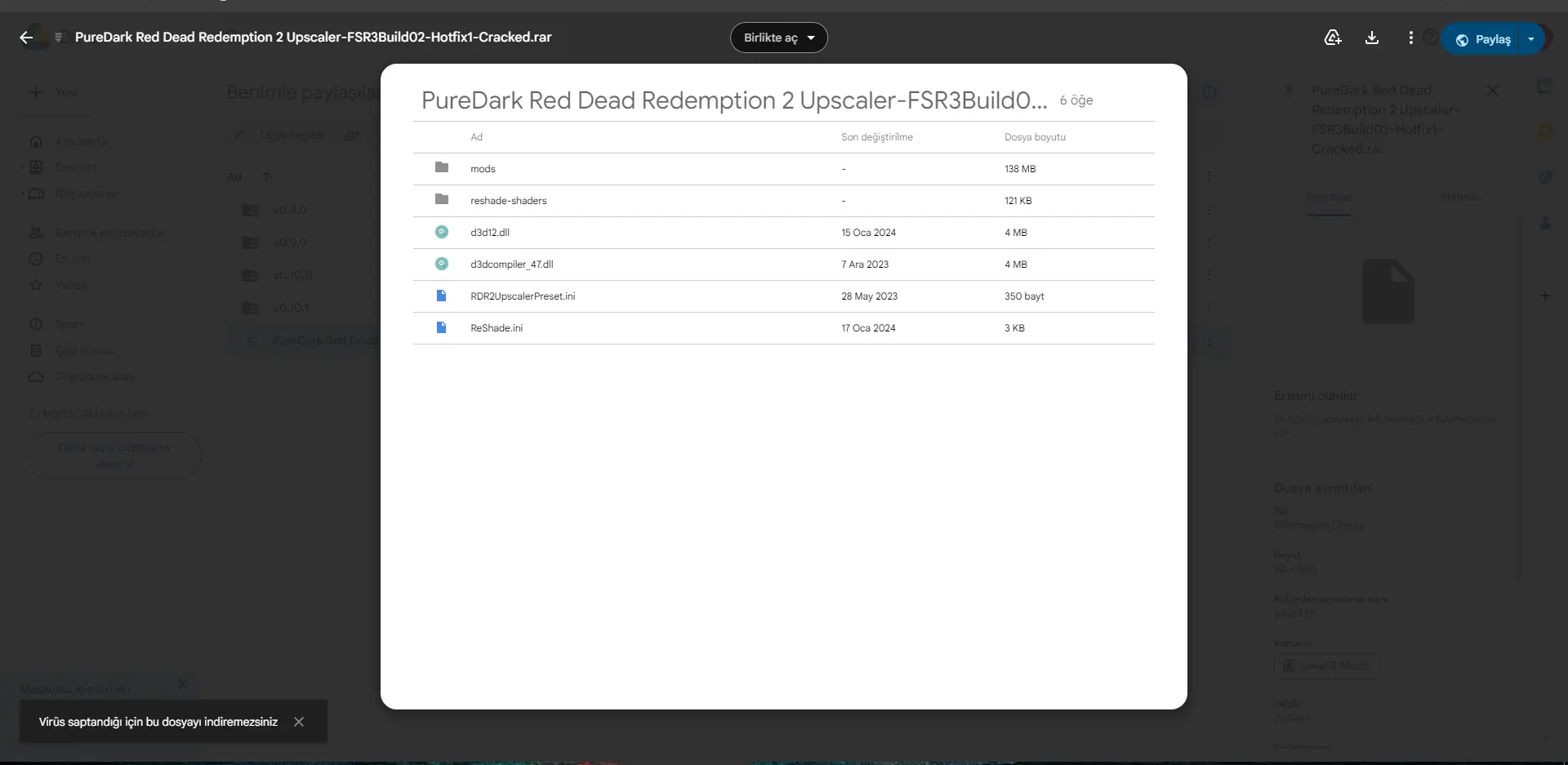Click the Ad column header
1568x765 pixels.
coord(476,137)
